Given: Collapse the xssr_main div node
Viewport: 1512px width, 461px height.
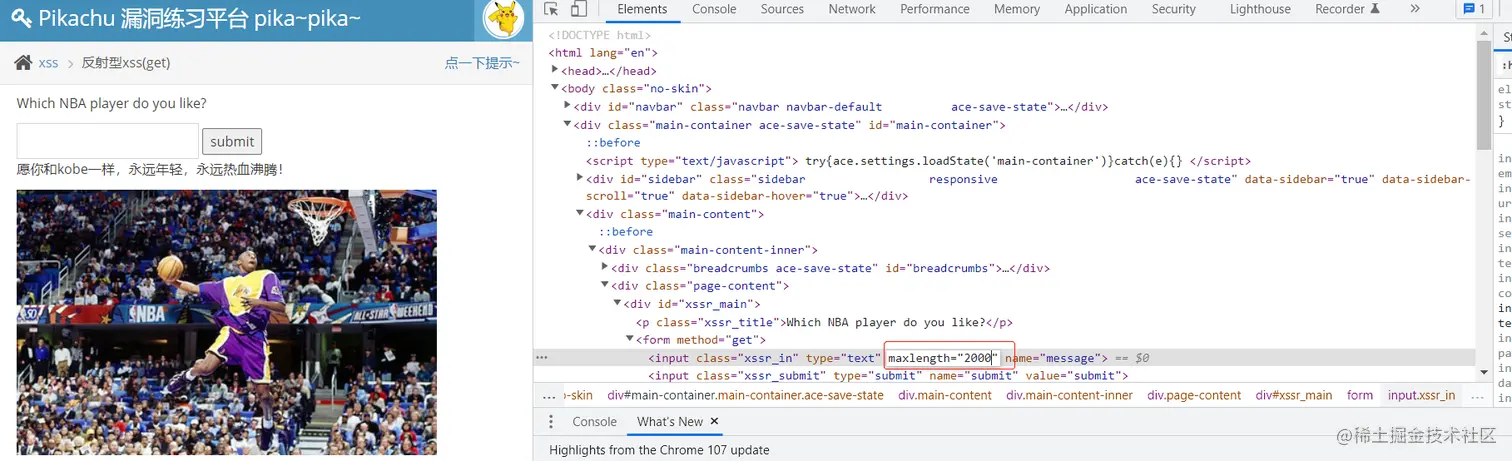Looking at the screenshot, I should (x=617, y=304).
